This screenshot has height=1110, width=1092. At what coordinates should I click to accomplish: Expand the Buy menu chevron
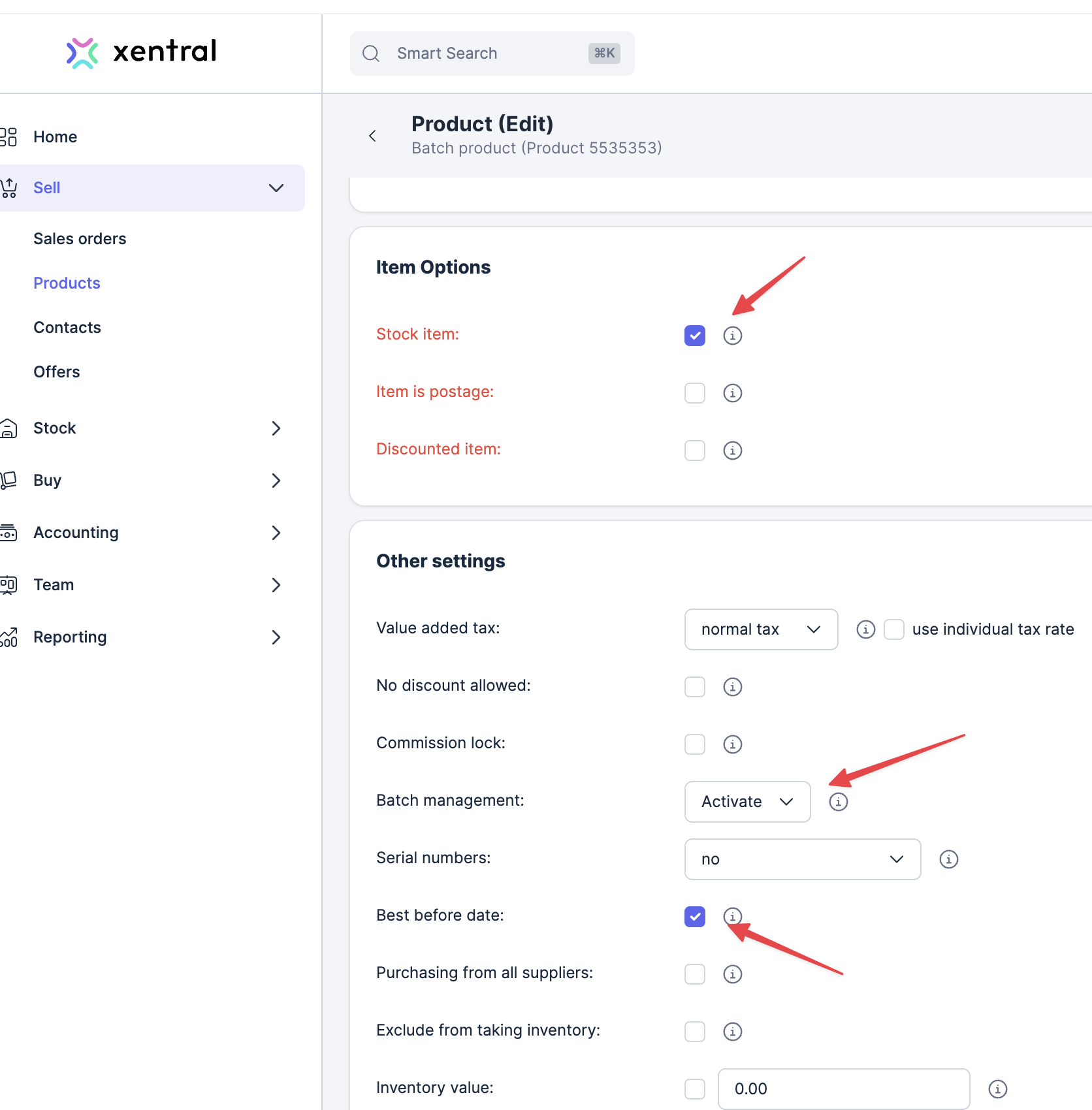pos(276,481)
